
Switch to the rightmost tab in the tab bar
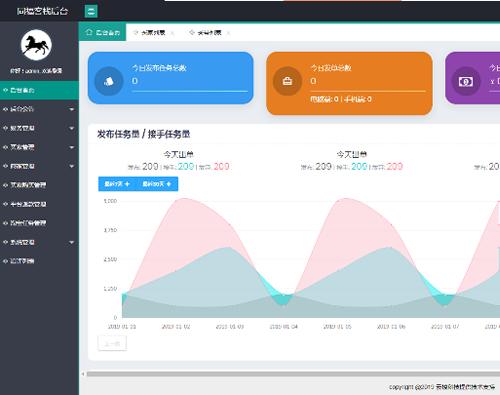coord(206,32)
